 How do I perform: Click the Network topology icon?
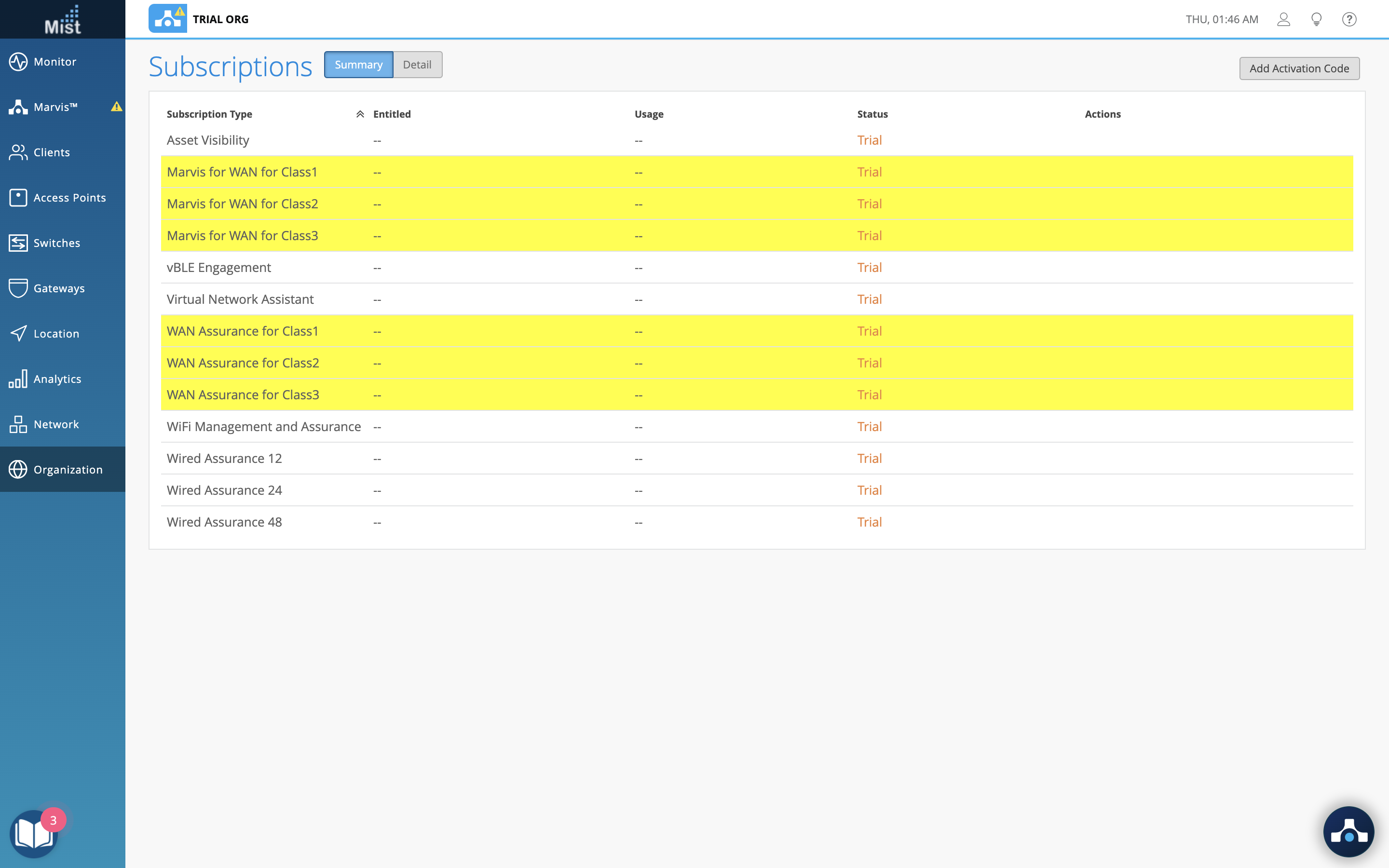point(18,424)
